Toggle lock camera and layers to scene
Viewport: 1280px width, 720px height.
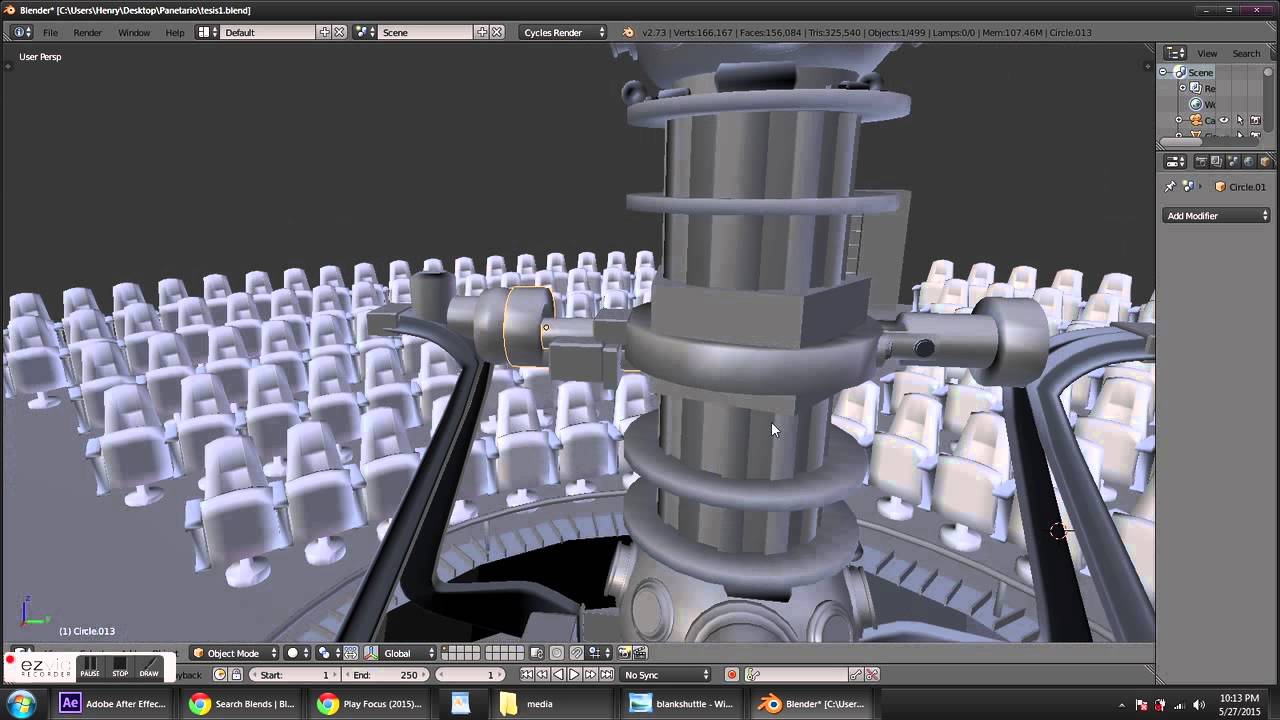tap(537, 653)
